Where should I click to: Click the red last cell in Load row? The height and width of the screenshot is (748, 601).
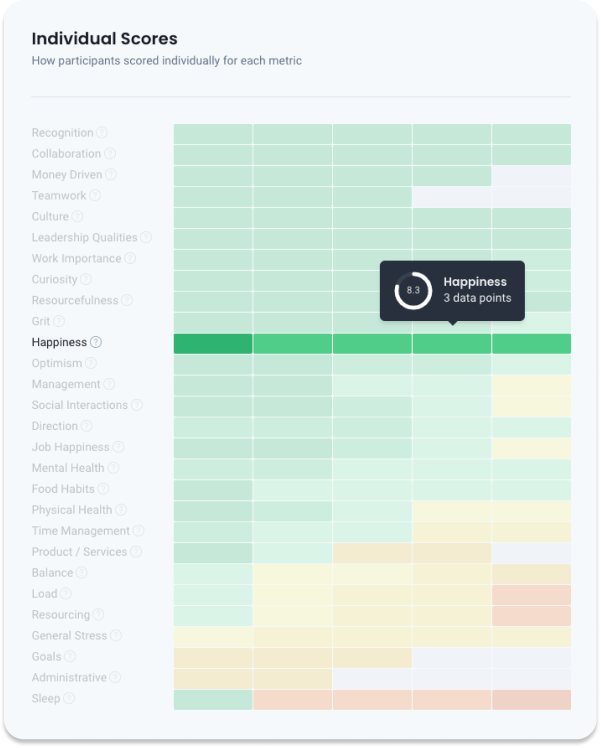pos(531,594)
